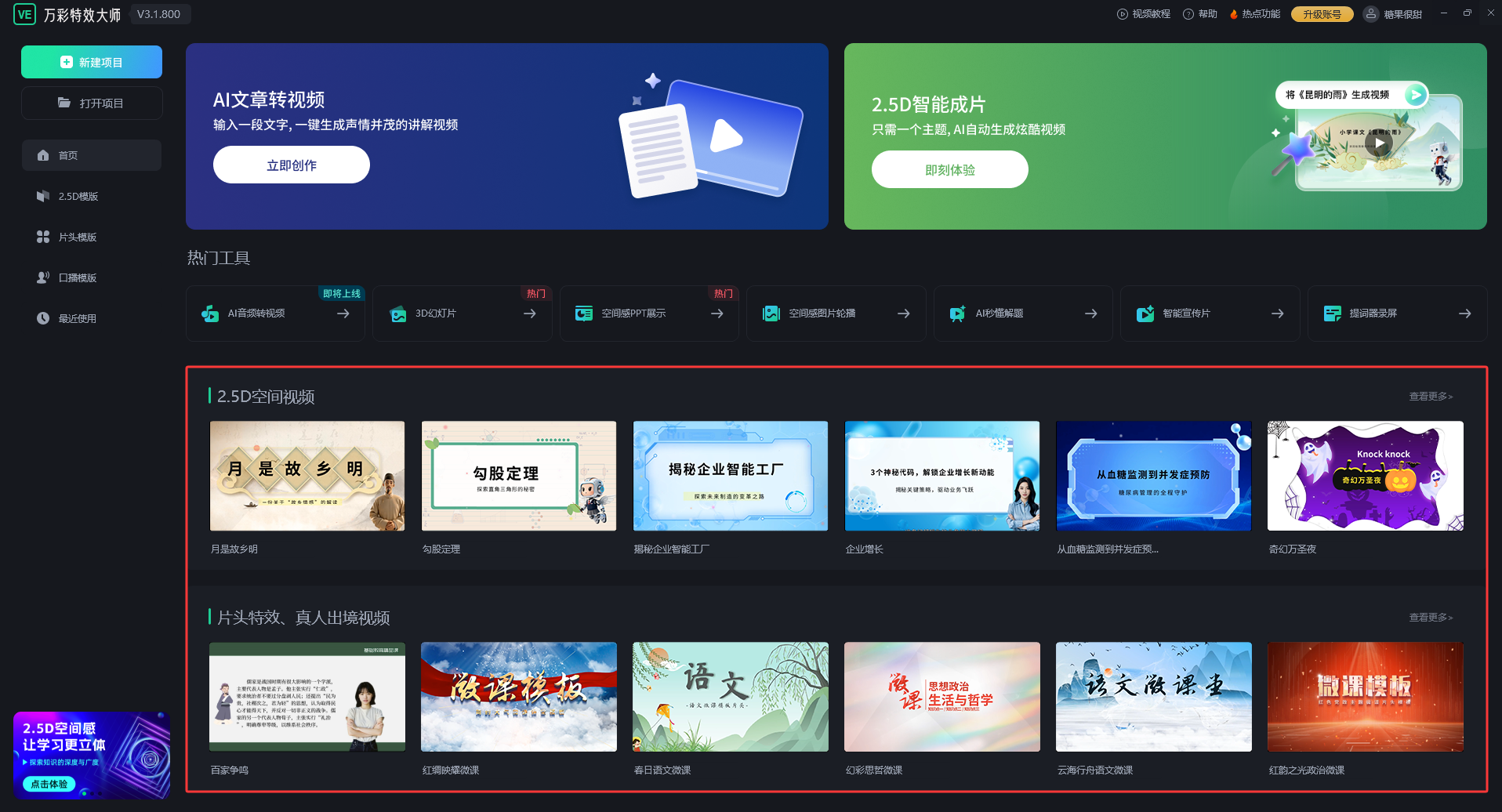Expand 查看更多 for 2.5D空间视频 section
Screen dimensions: 1502x812
pyautogui.click(x=1431, y=397)
